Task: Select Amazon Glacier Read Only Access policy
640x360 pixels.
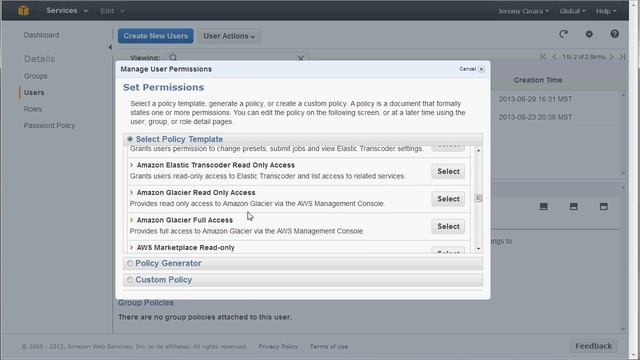Action: click(448, 199)
